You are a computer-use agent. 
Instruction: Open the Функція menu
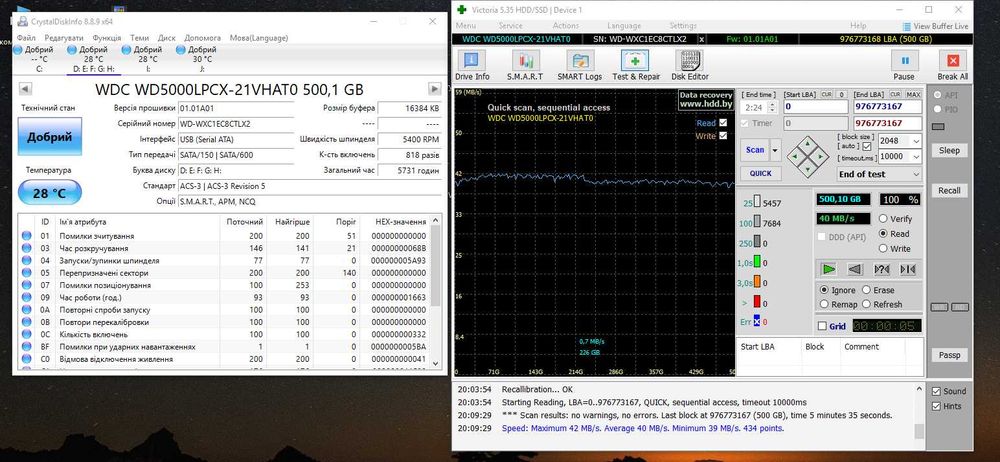click(x=107, y=38)
